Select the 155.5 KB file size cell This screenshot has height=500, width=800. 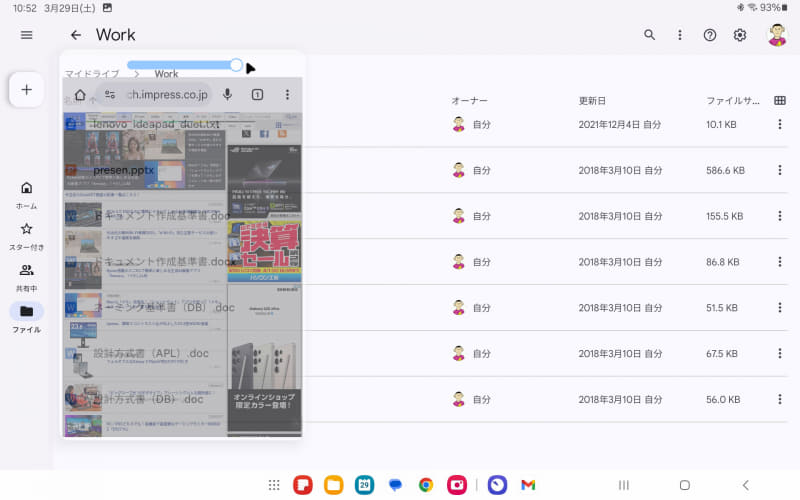(x=724, y=216)
